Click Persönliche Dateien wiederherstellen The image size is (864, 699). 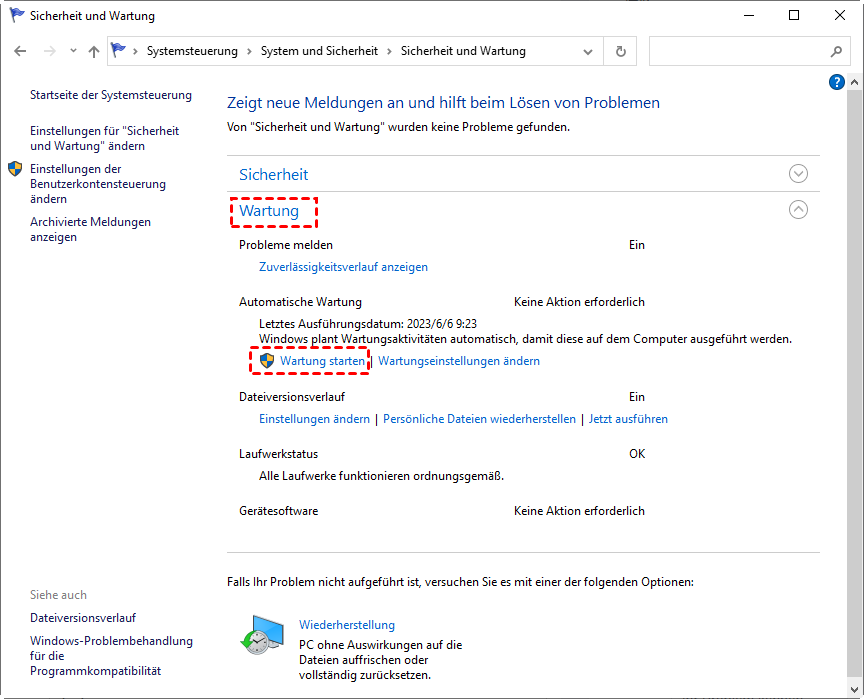pos(479,419)
